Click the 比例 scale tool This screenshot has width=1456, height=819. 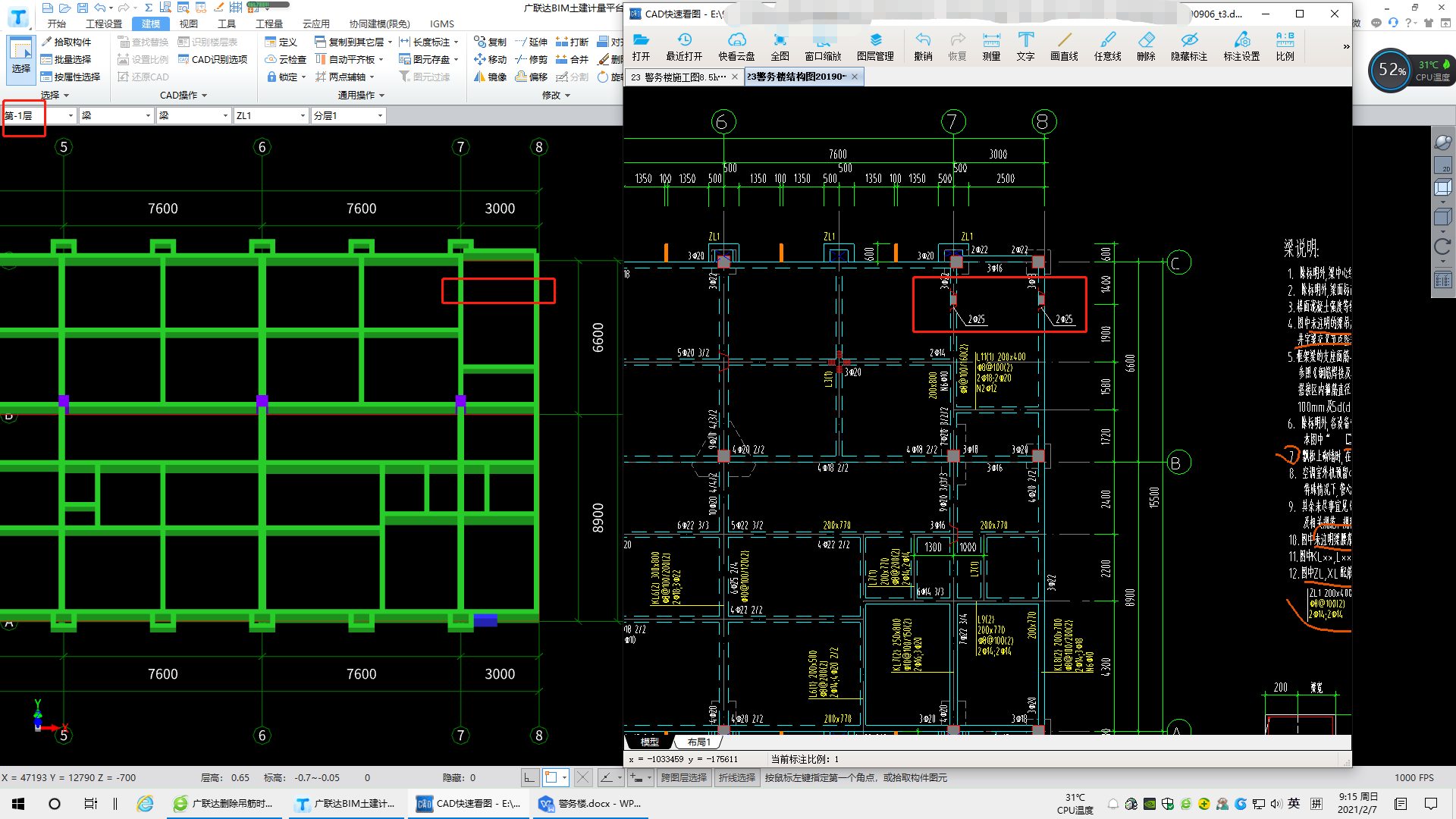[1285, 46]
